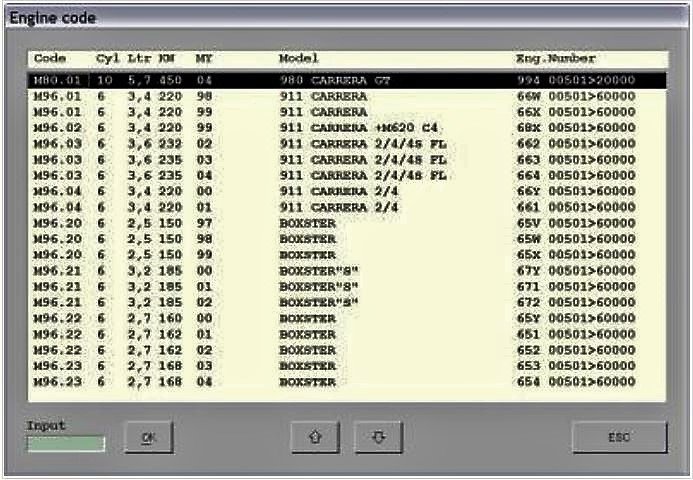
Task: Click the Input field
Action: [66, 444]
